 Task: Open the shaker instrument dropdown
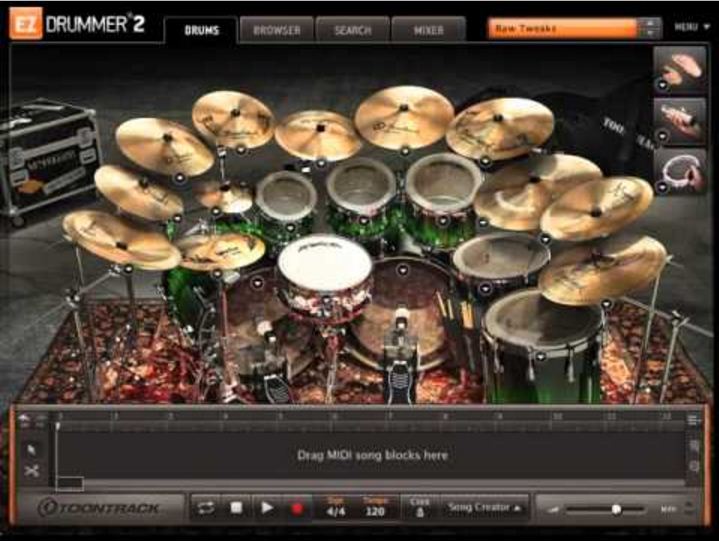point(662,136)
